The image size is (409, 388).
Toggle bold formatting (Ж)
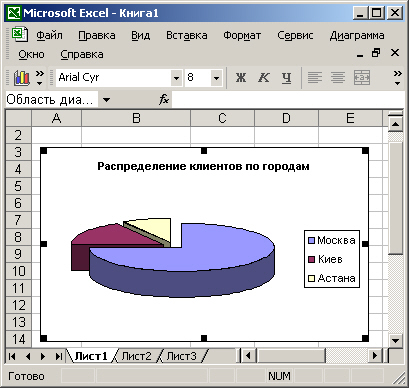pos(241,78)
